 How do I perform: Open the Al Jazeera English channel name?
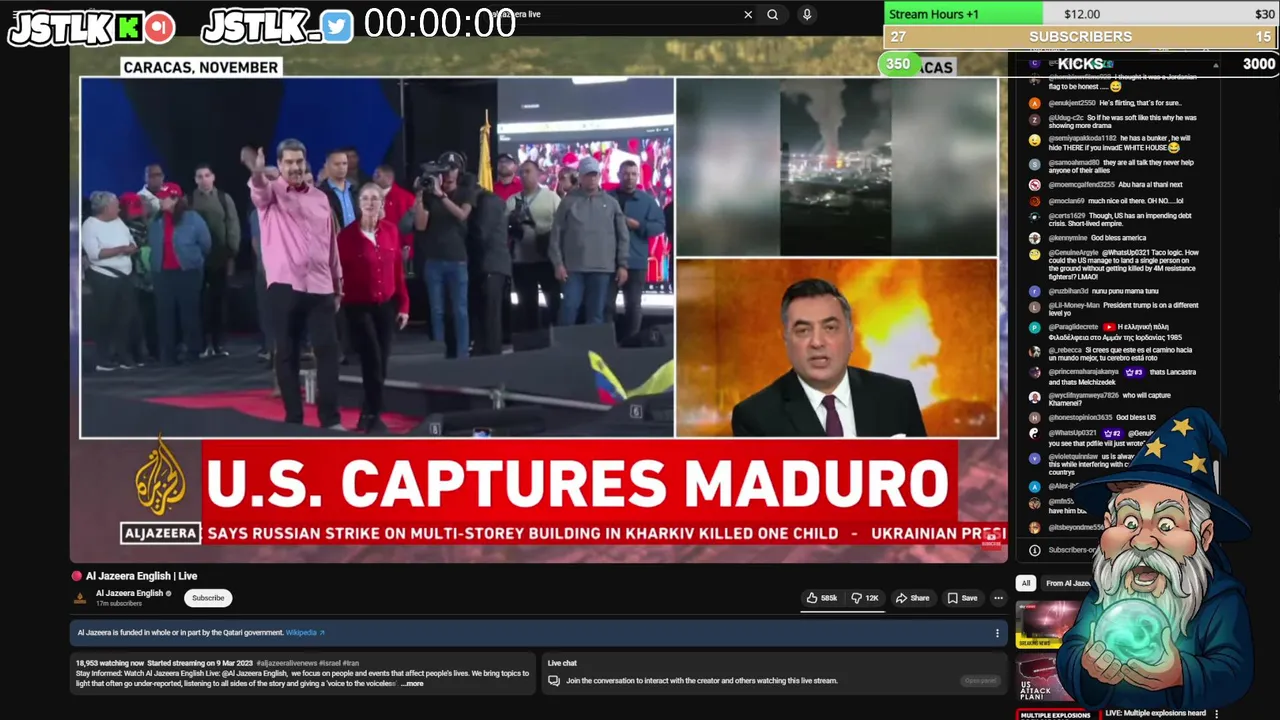129,593
